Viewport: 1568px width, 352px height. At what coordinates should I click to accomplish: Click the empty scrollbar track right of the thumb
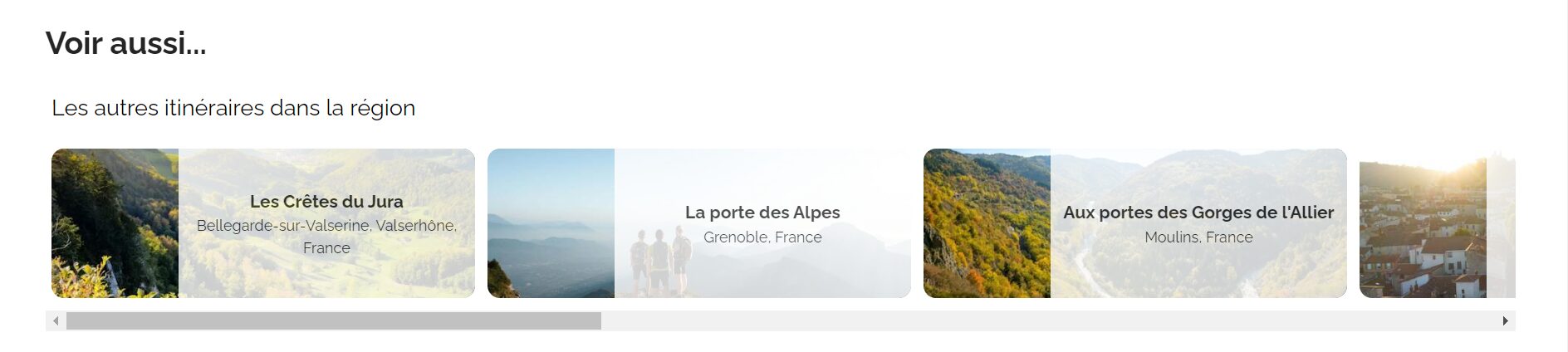pos(1048,321)
